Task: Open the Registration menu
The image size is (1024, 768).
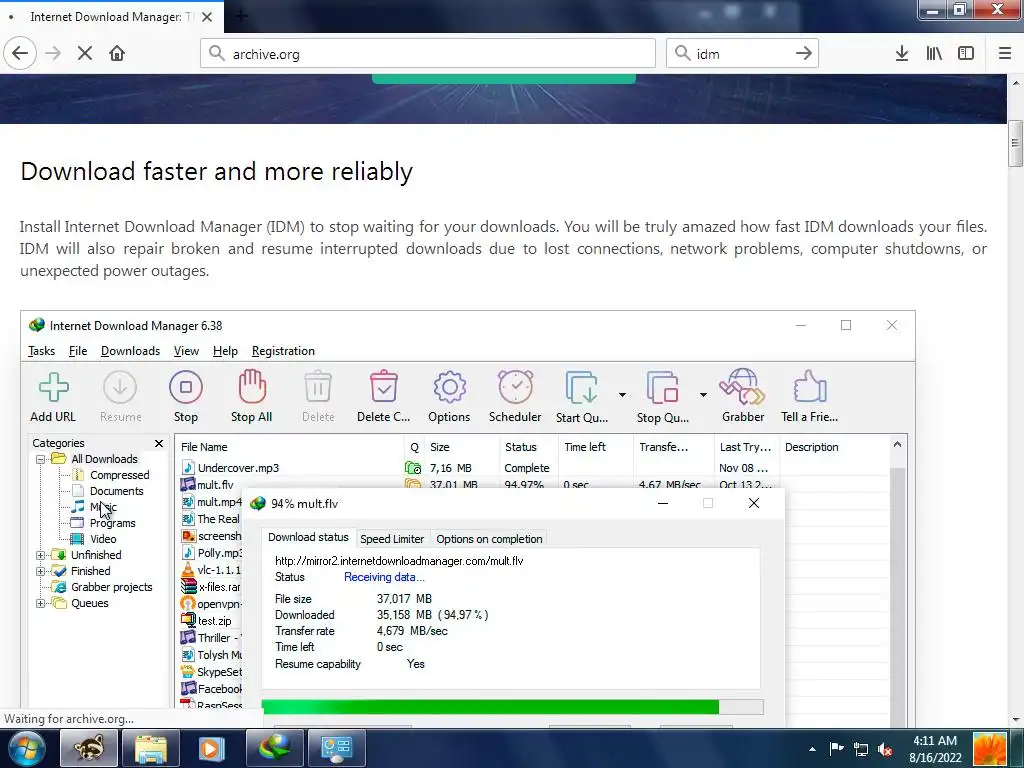Action: (283, 351)
